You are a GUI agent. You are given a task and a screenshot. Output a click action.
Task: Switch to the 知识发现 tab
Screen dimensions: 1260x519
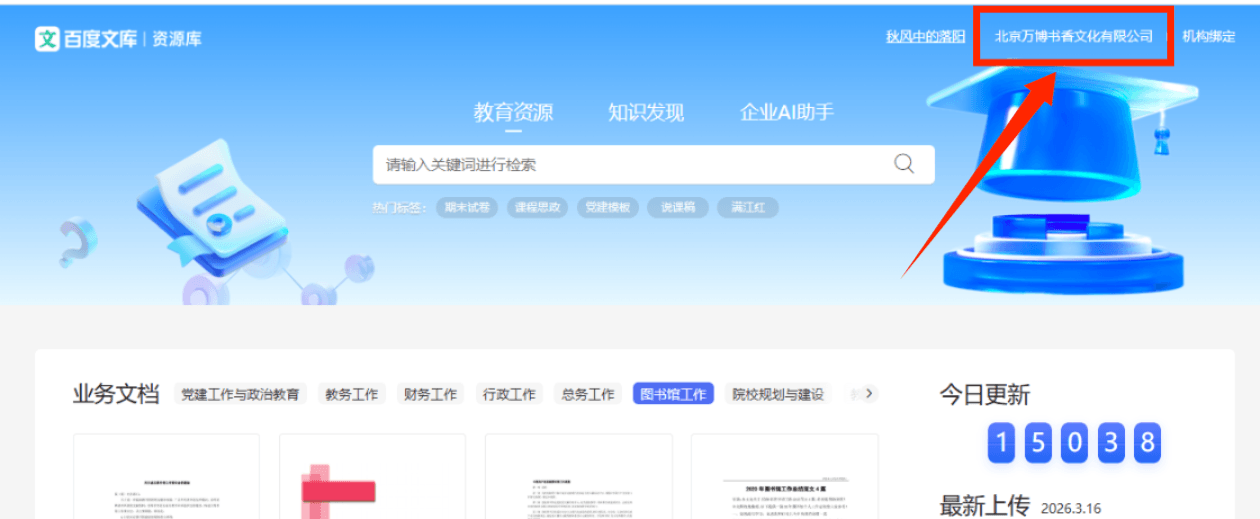click(x=646, y=112)
